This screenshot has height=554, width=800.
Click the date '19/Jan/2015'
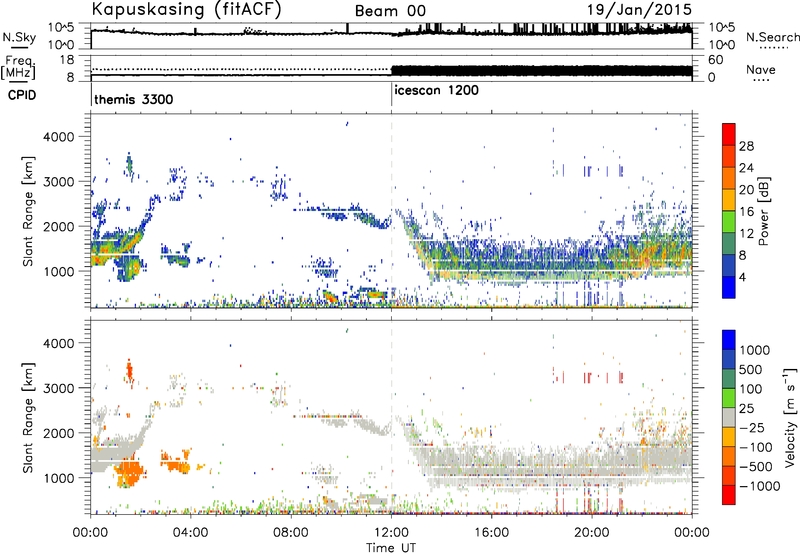pyautogui.click(x=639, y=9)
